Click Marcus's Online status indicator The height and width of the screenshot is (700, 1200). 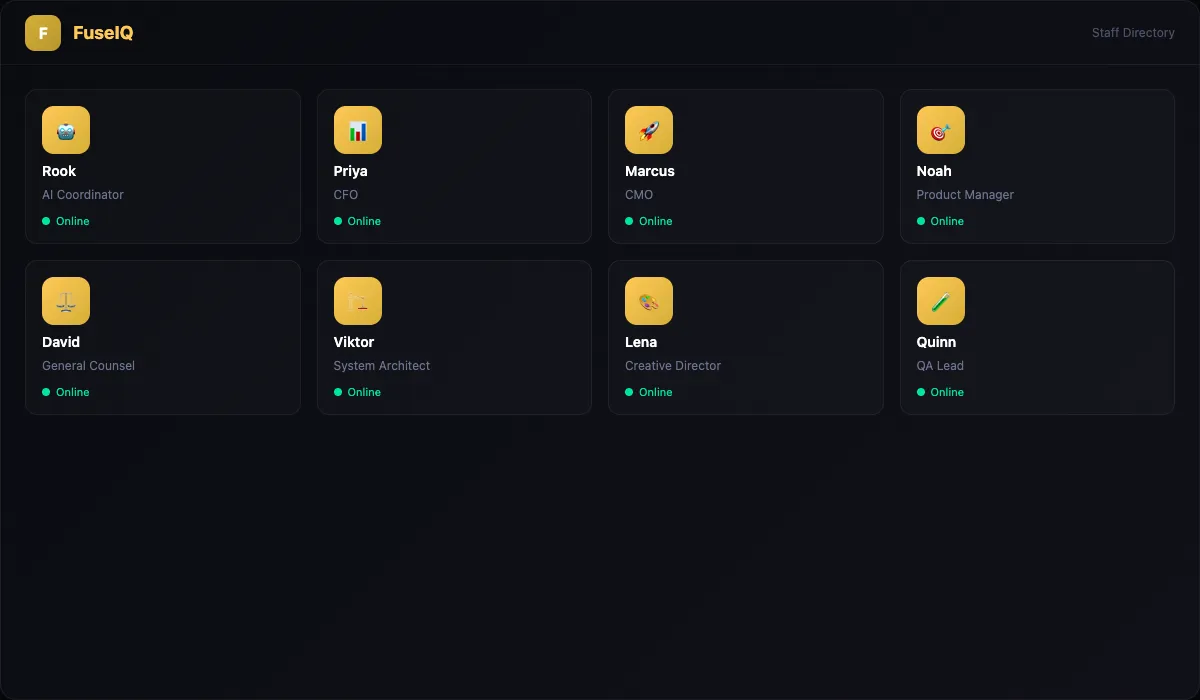click(x=649, y=221)
